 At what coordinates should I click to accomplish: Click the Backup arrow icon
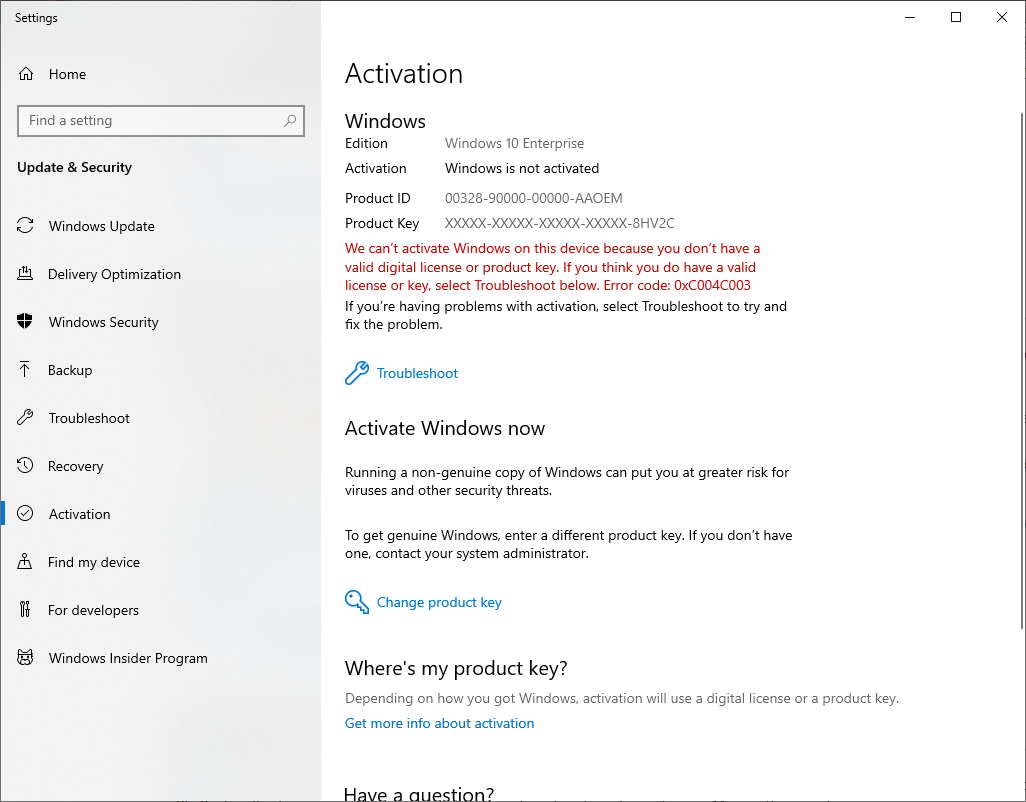tap(25, 370)
